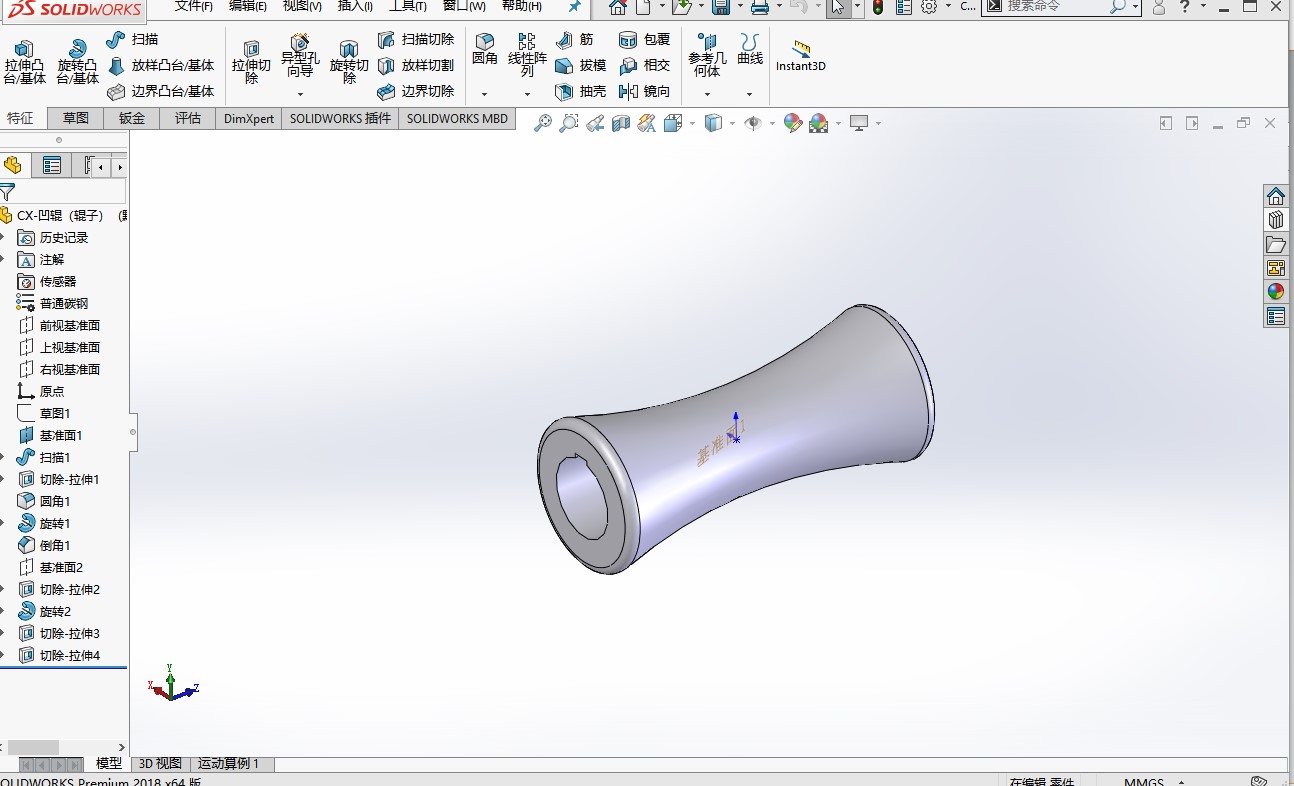Image resolution: width=1294 pixels, height=786 pixels.
Task: Open the SOLIDWORKS MBD tab
Action: coord(457,118)
